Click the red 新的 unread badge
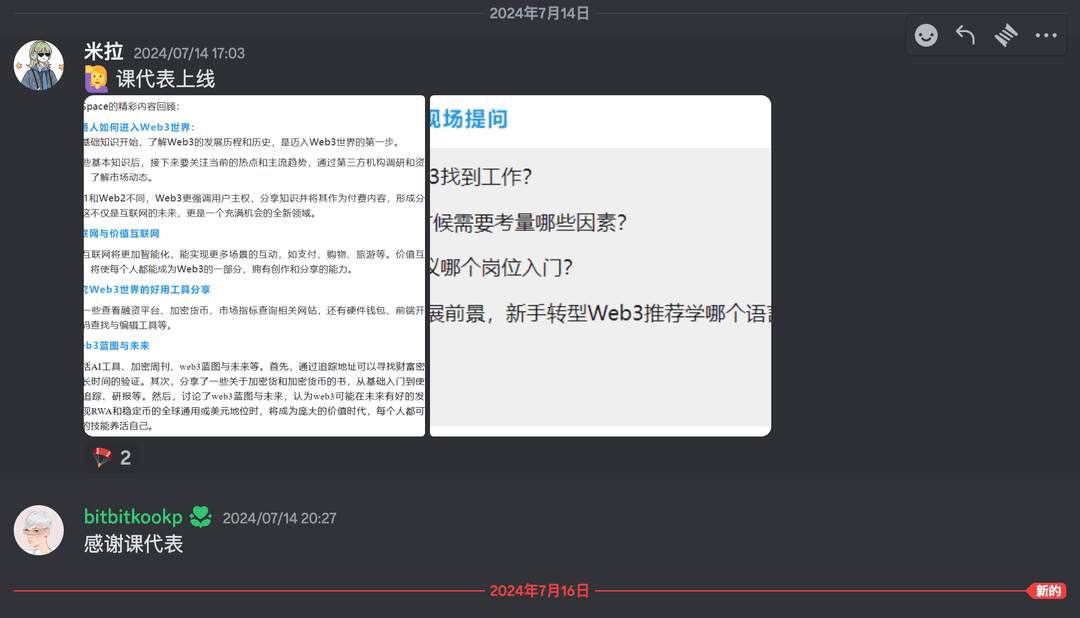1080x618 pixels. (1047, 591)
